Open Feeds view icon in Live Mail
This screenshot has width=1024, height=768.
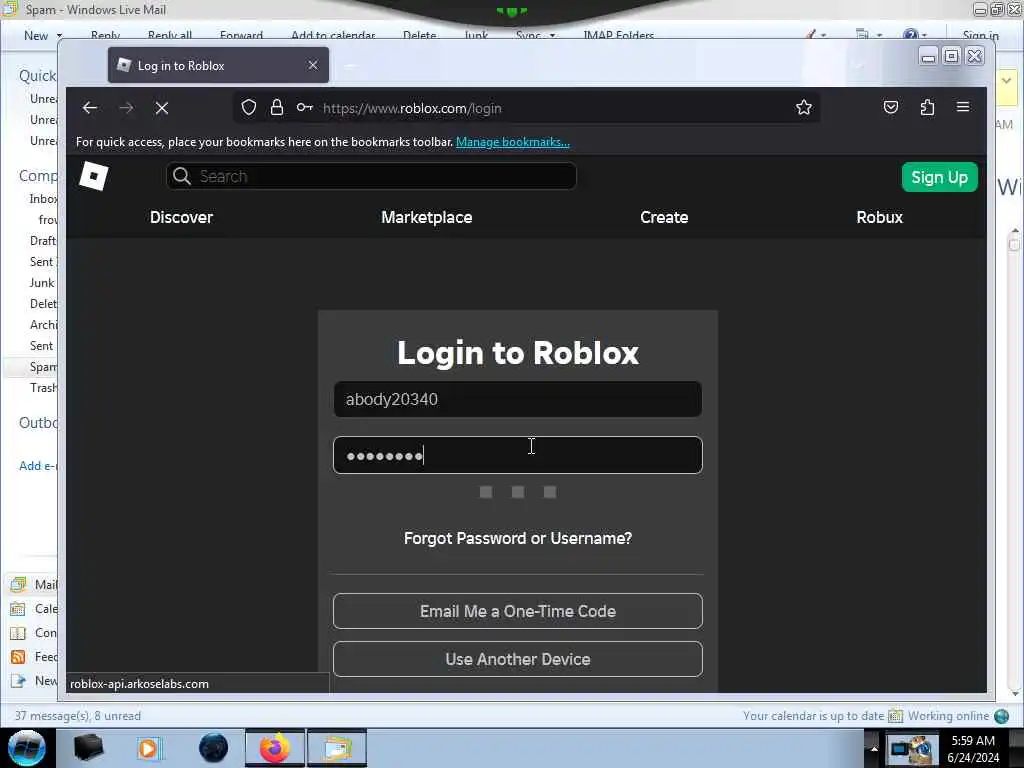click(18, 657)
